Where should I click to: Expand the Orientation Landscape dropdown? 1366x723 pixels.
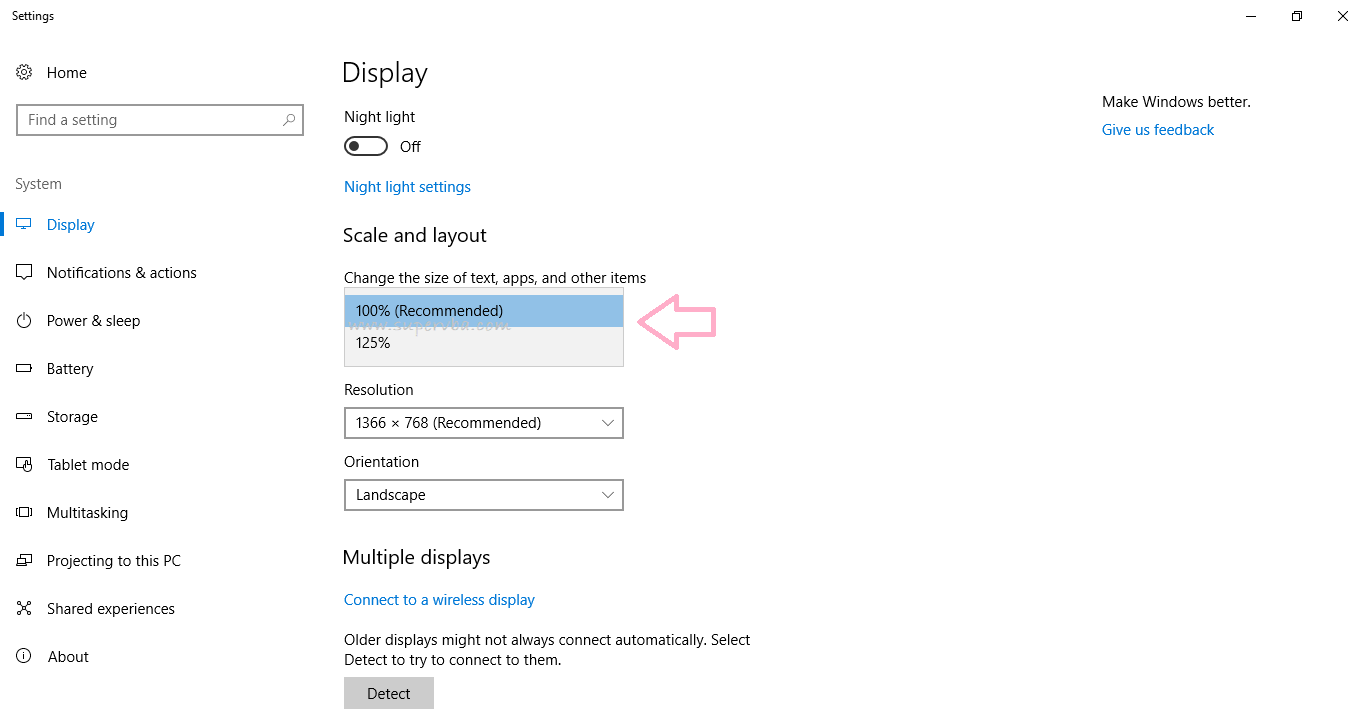[x=484, y=495]
